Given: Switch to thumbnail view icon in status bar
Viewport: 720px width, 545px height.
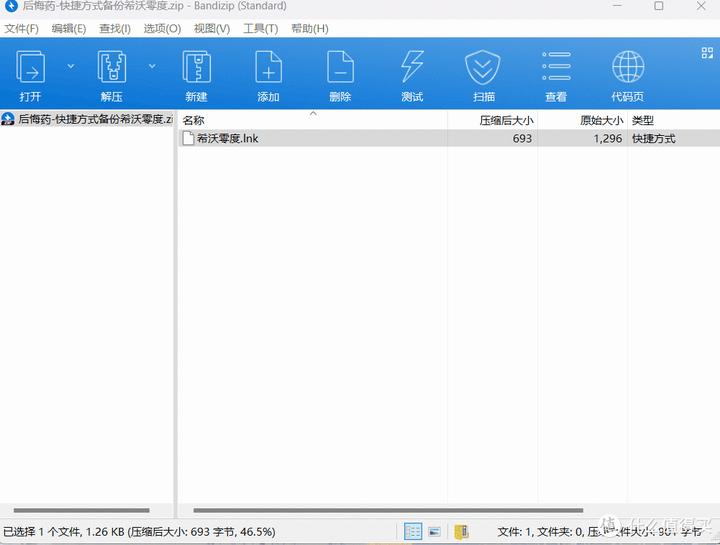Looking at the screenshot, I should point(434,532).
